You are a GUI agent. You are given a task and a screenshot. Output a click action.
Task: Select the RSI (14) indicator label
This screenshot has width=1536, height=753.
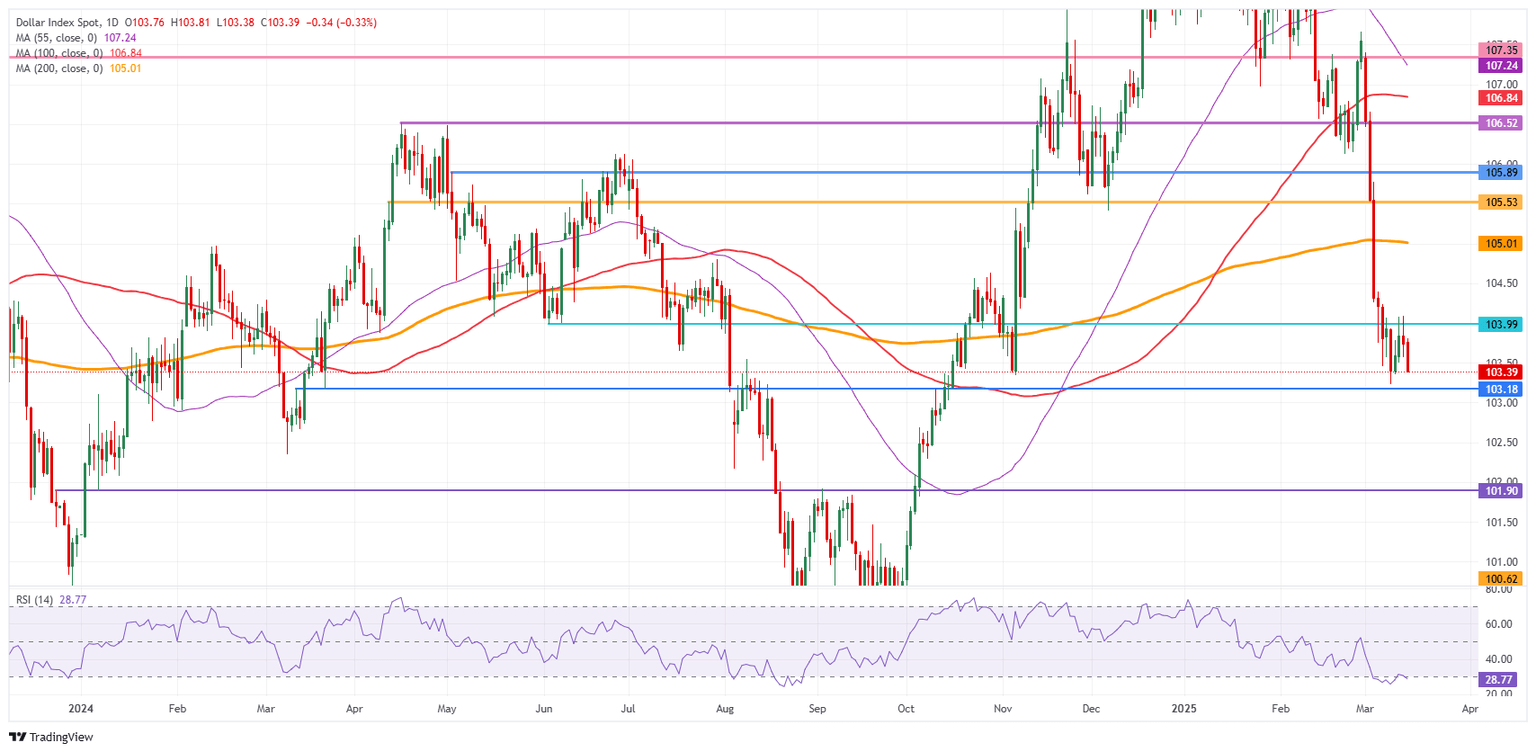33,601
